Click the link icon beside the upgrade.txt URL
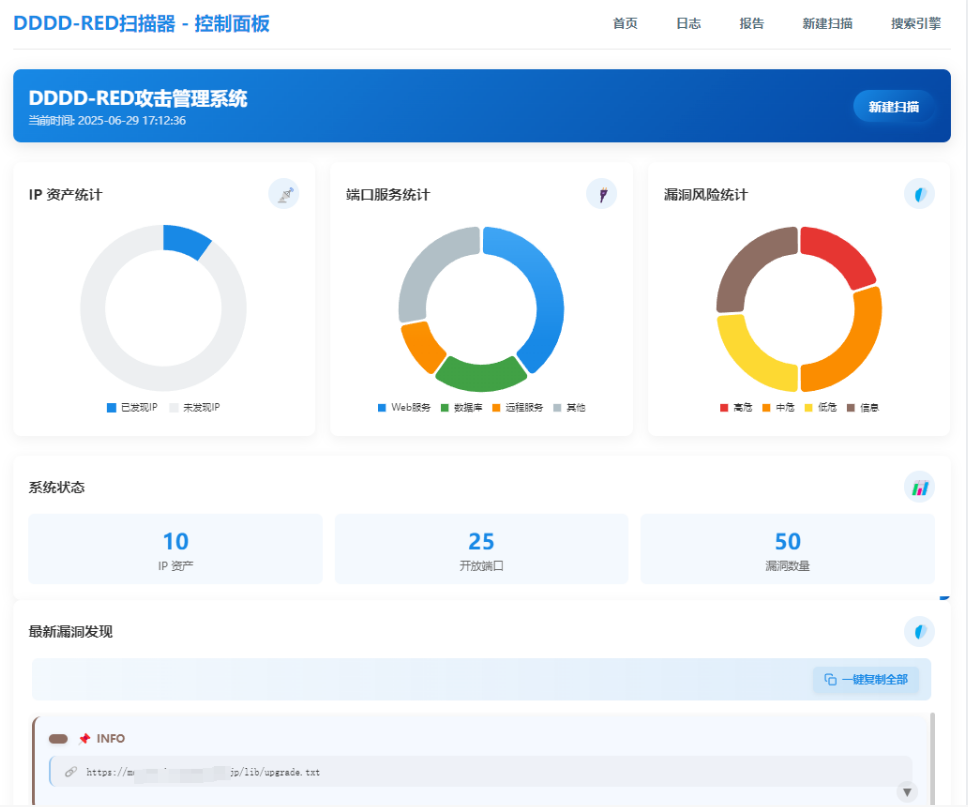This screenshot has width=968, height=807. tap(71, 772)
